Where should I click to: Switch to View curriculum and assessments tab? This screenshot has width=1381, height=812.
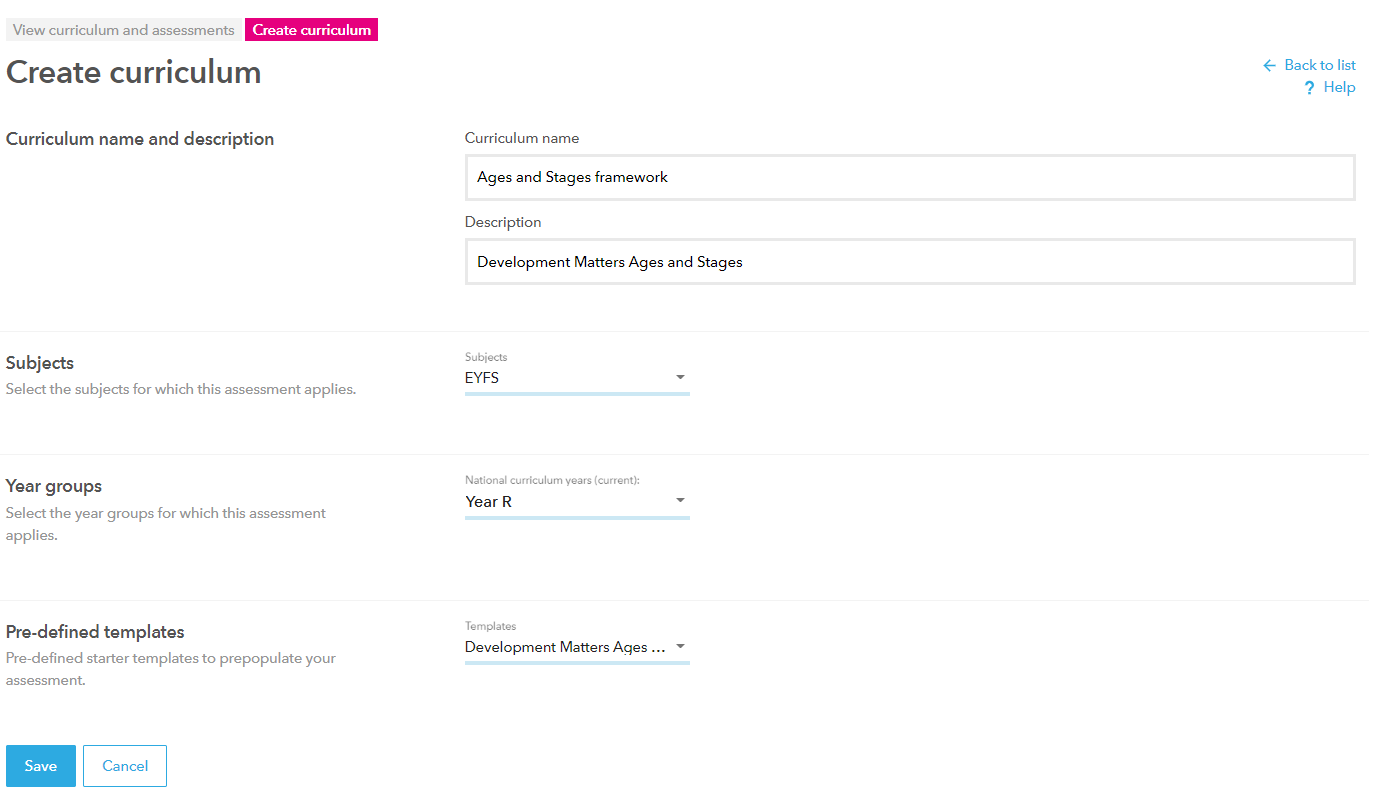coord(124,30)
